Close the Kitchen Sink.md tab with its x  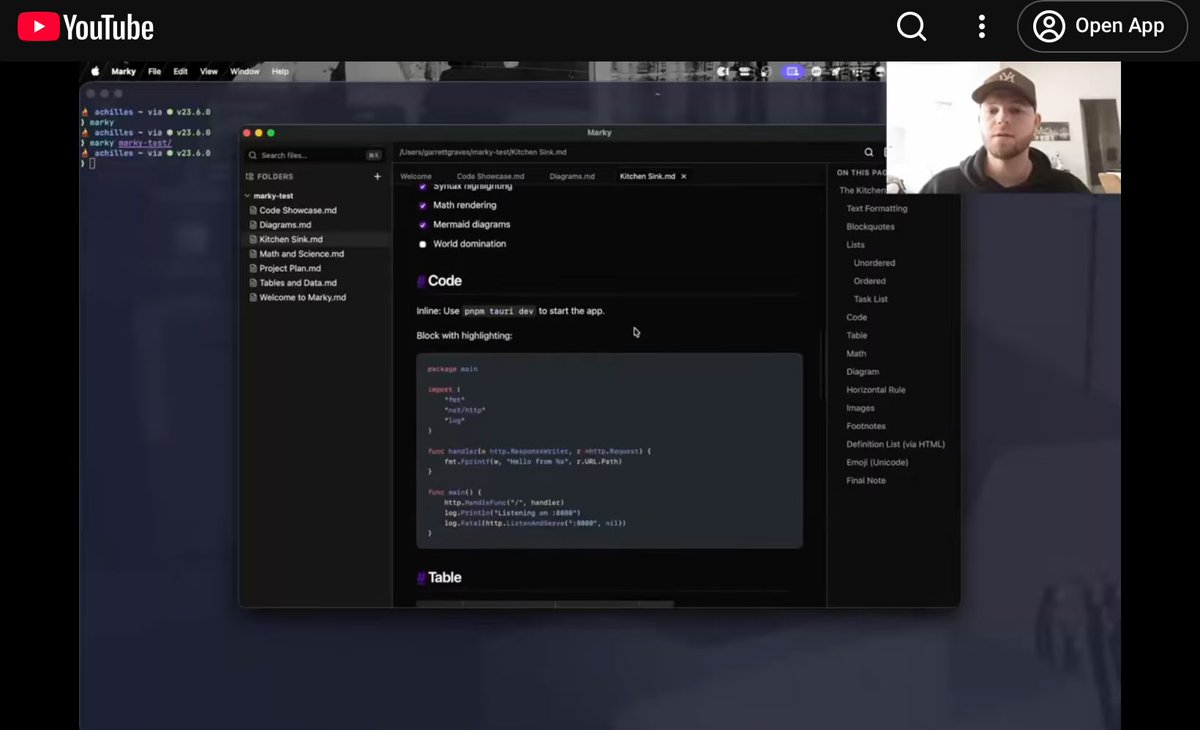pos(684,176)
